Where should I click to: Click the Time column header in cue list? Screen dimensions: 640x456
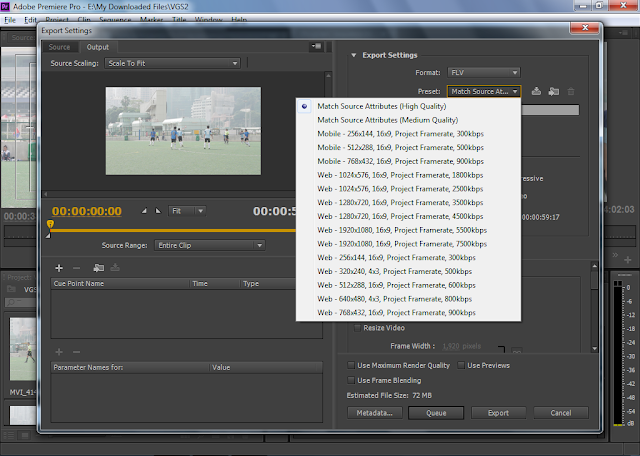click(x=215, y=284)
